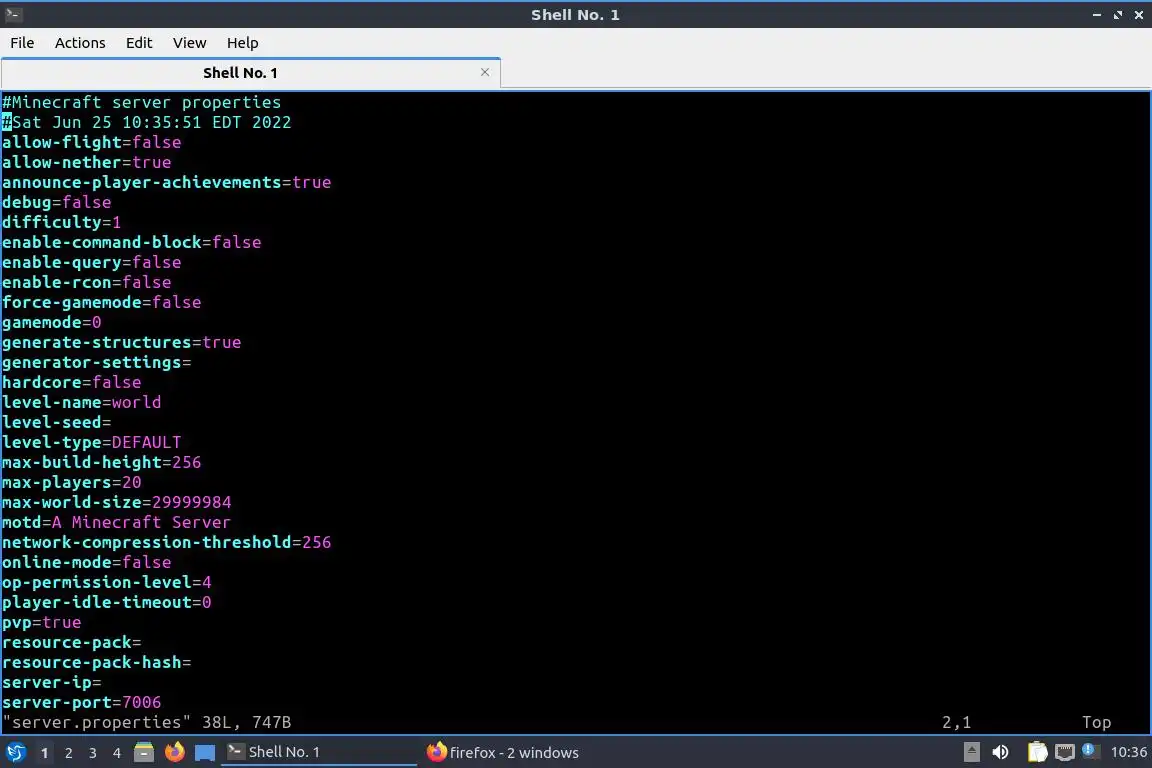Minimize the Shell No. 1 window
This screenshot has width=1152, height=768.
1097,15
